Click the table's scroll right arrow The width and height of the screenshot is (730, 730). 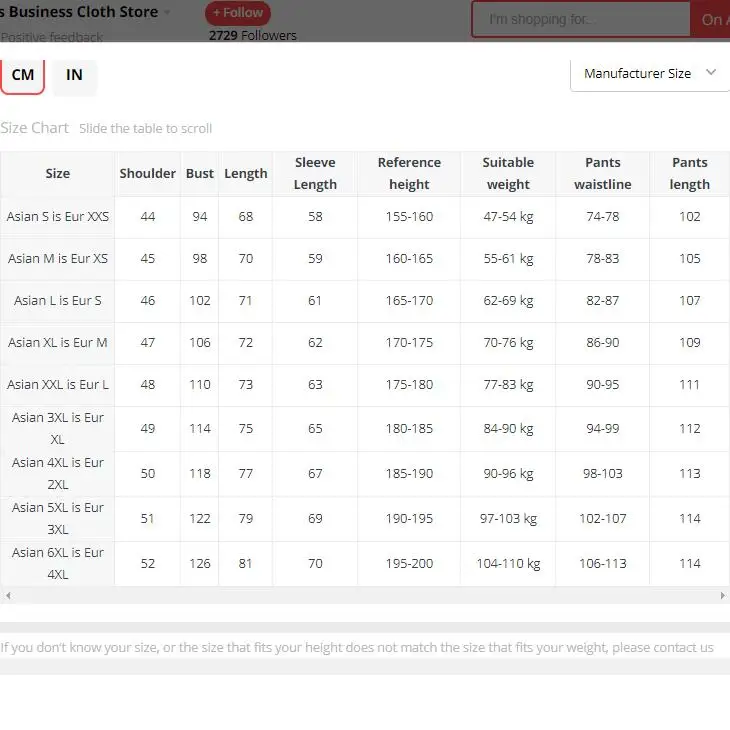(722, 595)
